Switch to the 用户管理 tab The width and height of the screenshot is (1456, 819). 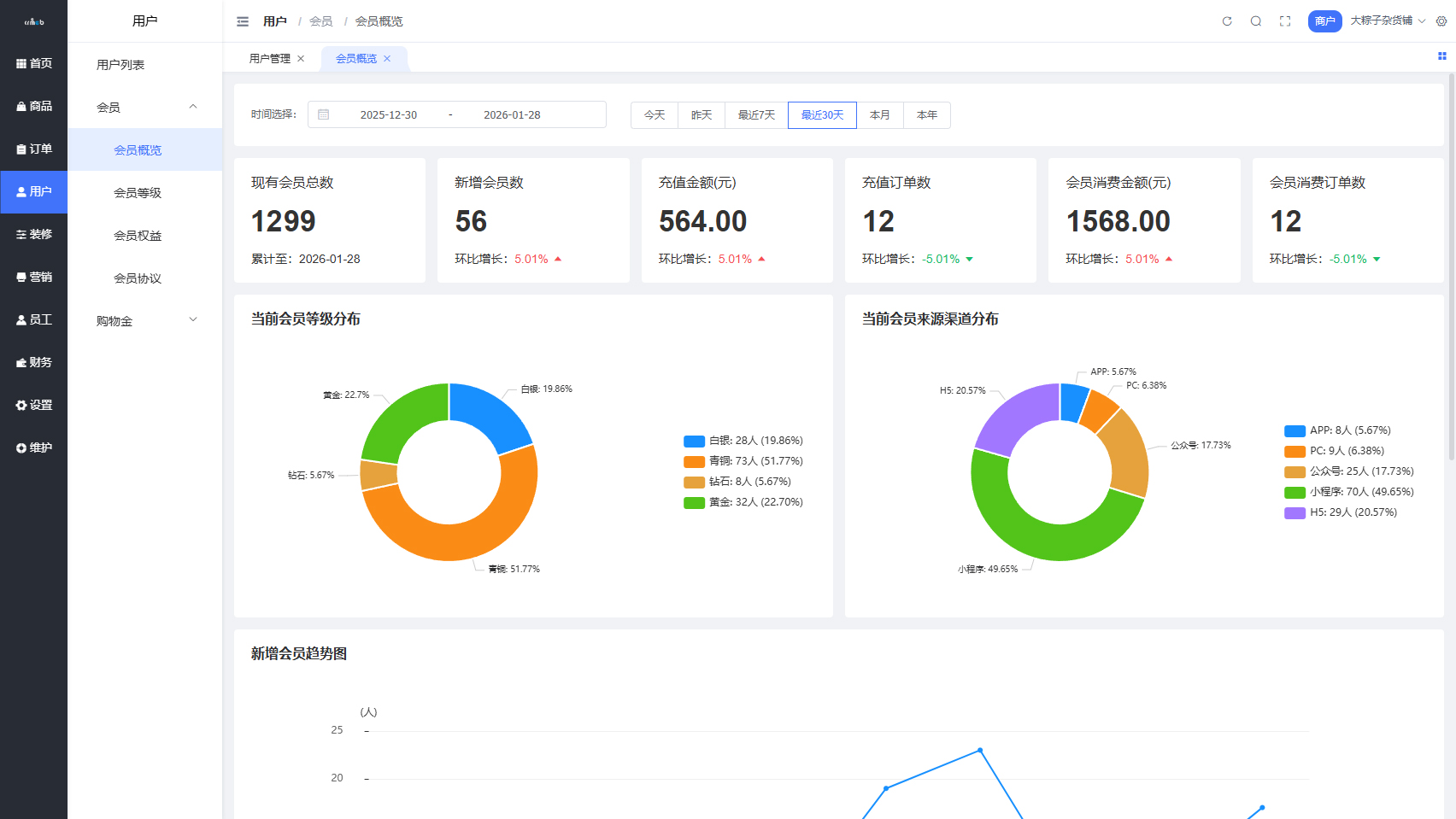click(x=269, y=59)
